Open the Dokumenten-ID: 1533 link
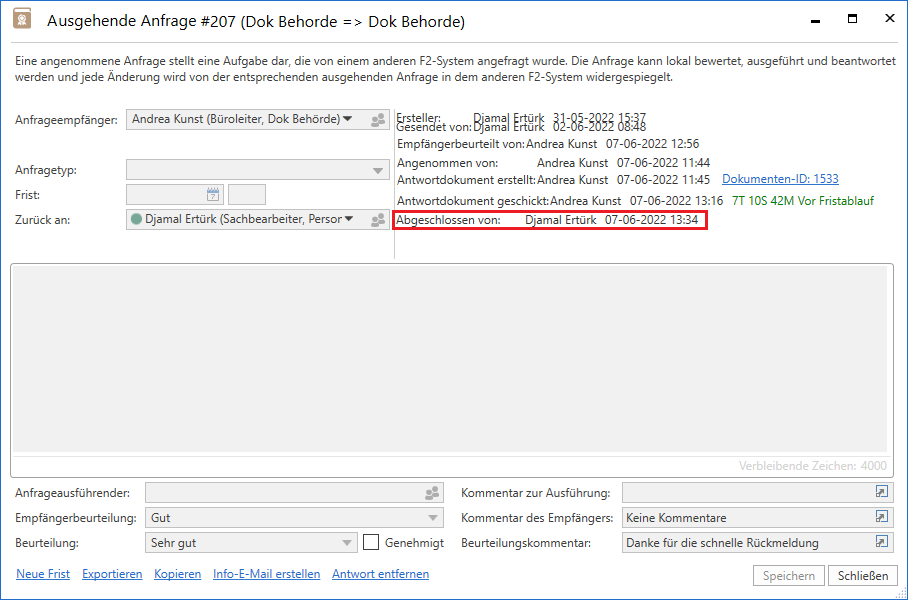 coord(780,180)
